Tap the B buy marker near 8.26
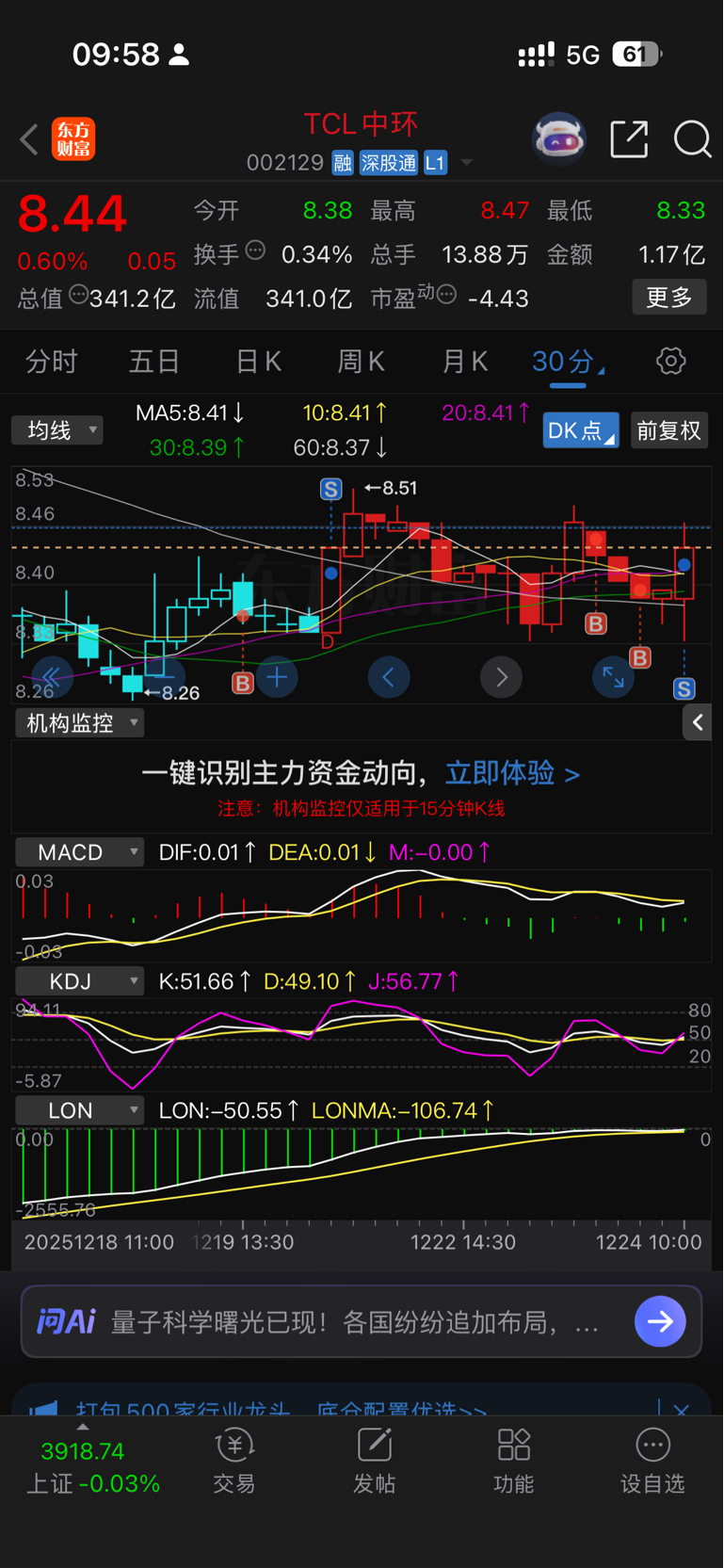 click(243, 682)
